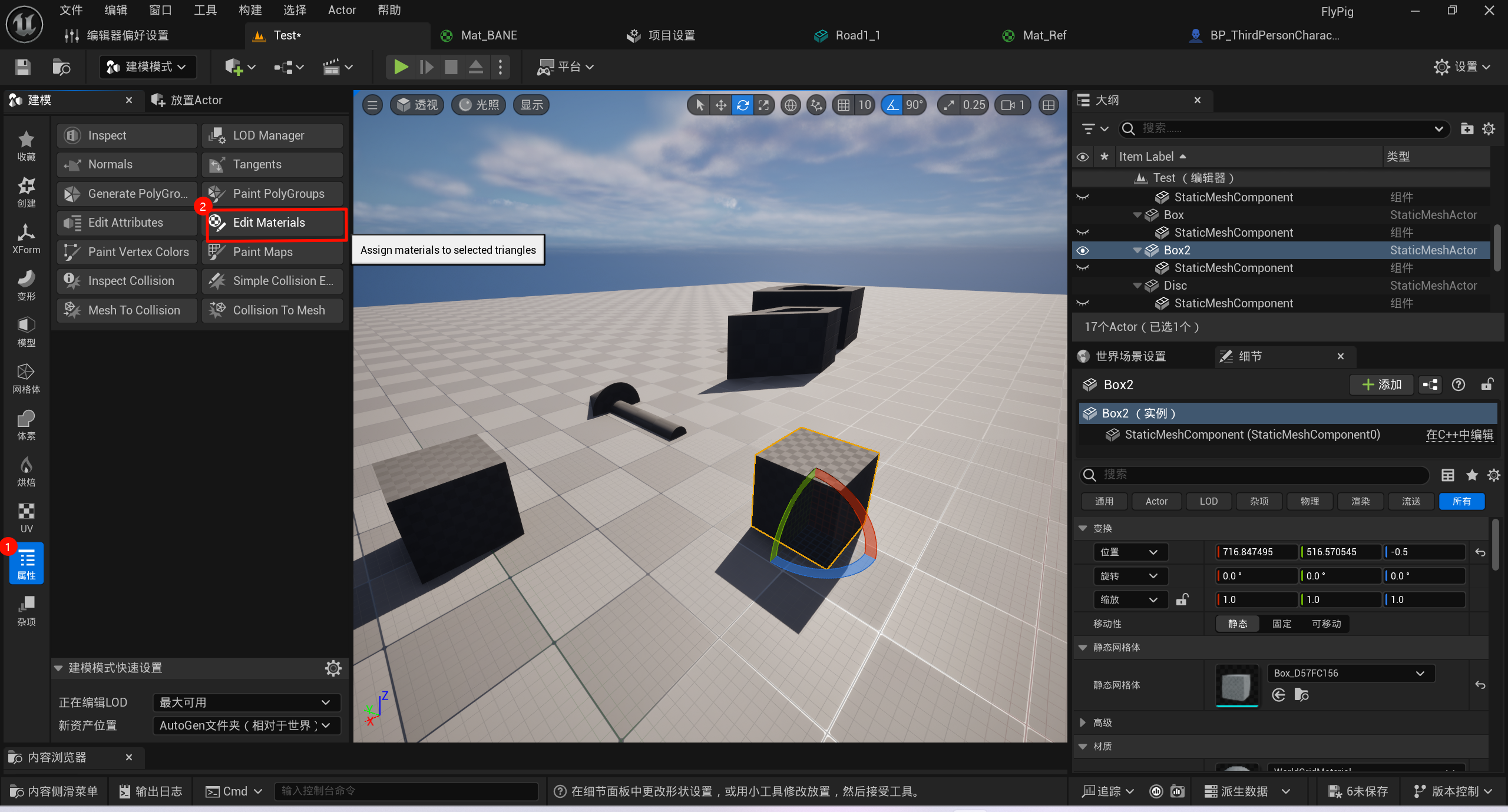Open modeling quick settings gear icon
This screenshot has height=812, width=1508.
(x=333, y=668)
